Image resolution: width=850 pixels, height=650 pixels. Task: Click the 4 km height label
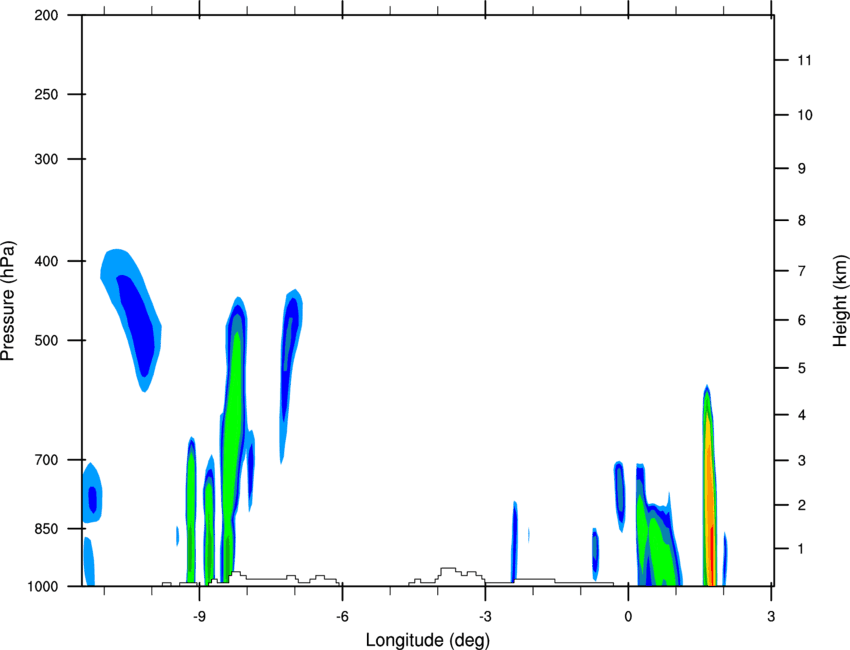[x=801, y=415]
